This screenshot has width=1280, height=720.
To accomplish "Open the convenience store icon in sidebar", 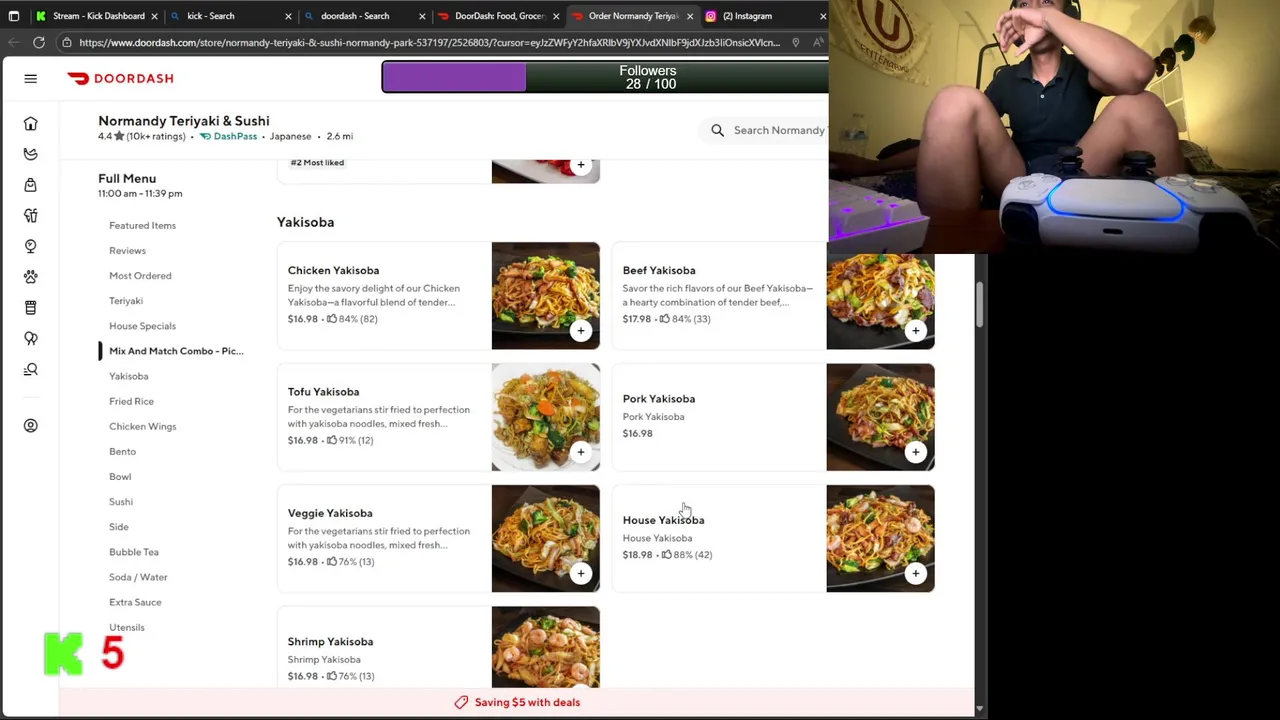I will [x=30, y=307].
